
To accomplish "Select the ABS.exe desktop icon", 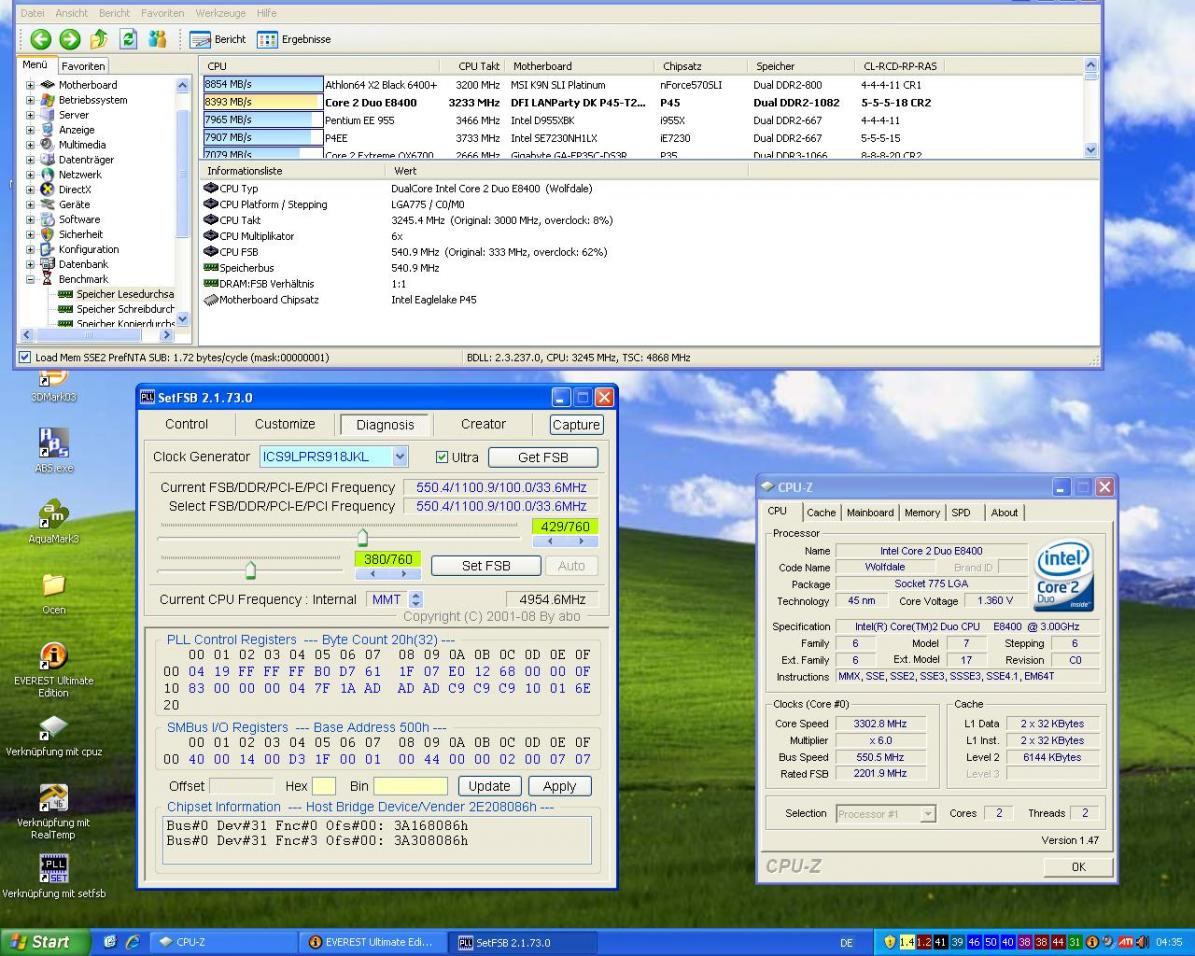I will coord(53,450).
